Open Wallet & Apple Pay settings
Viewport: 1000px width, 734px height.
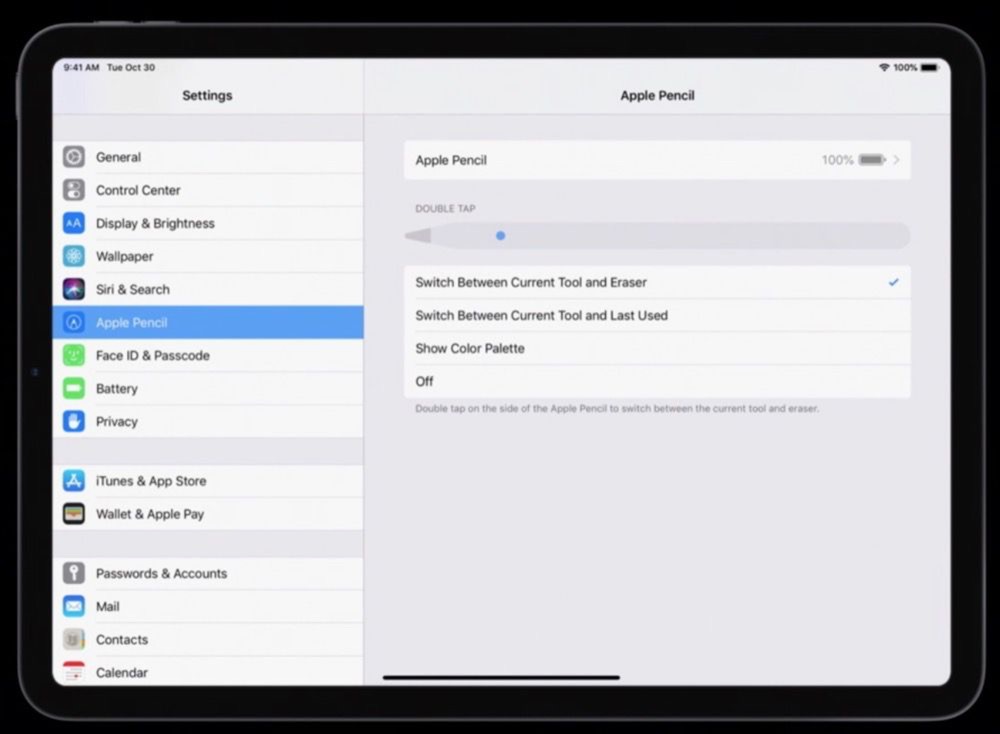click(208, 514)
